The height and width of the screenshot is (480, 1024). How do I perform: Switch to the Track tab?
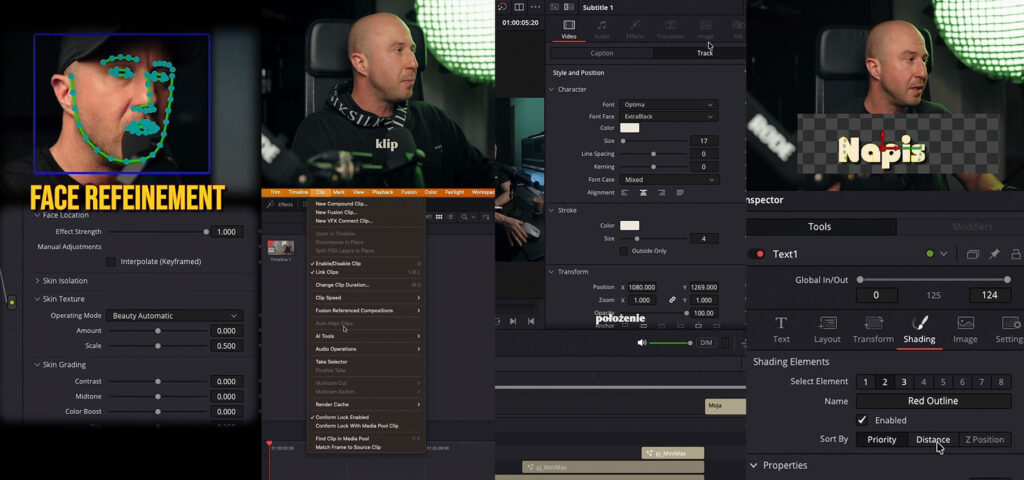[705, 54]
